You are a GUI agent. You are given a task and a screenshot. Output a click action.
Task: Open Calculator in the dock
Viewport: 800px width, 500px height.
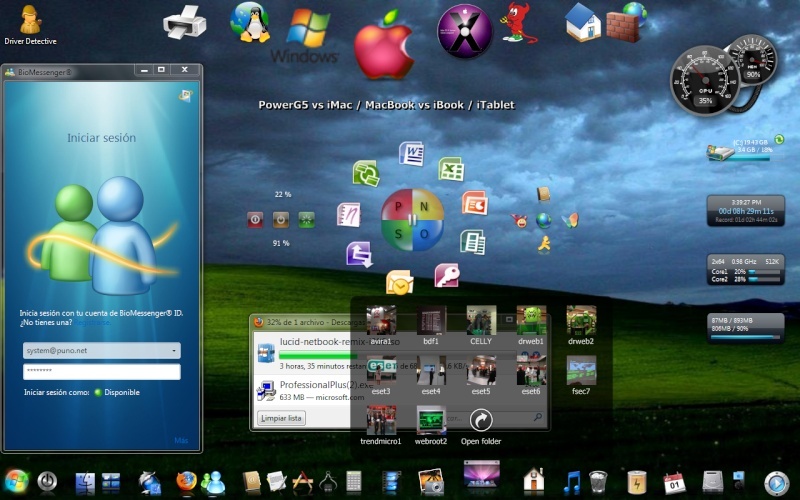point(354,482)
